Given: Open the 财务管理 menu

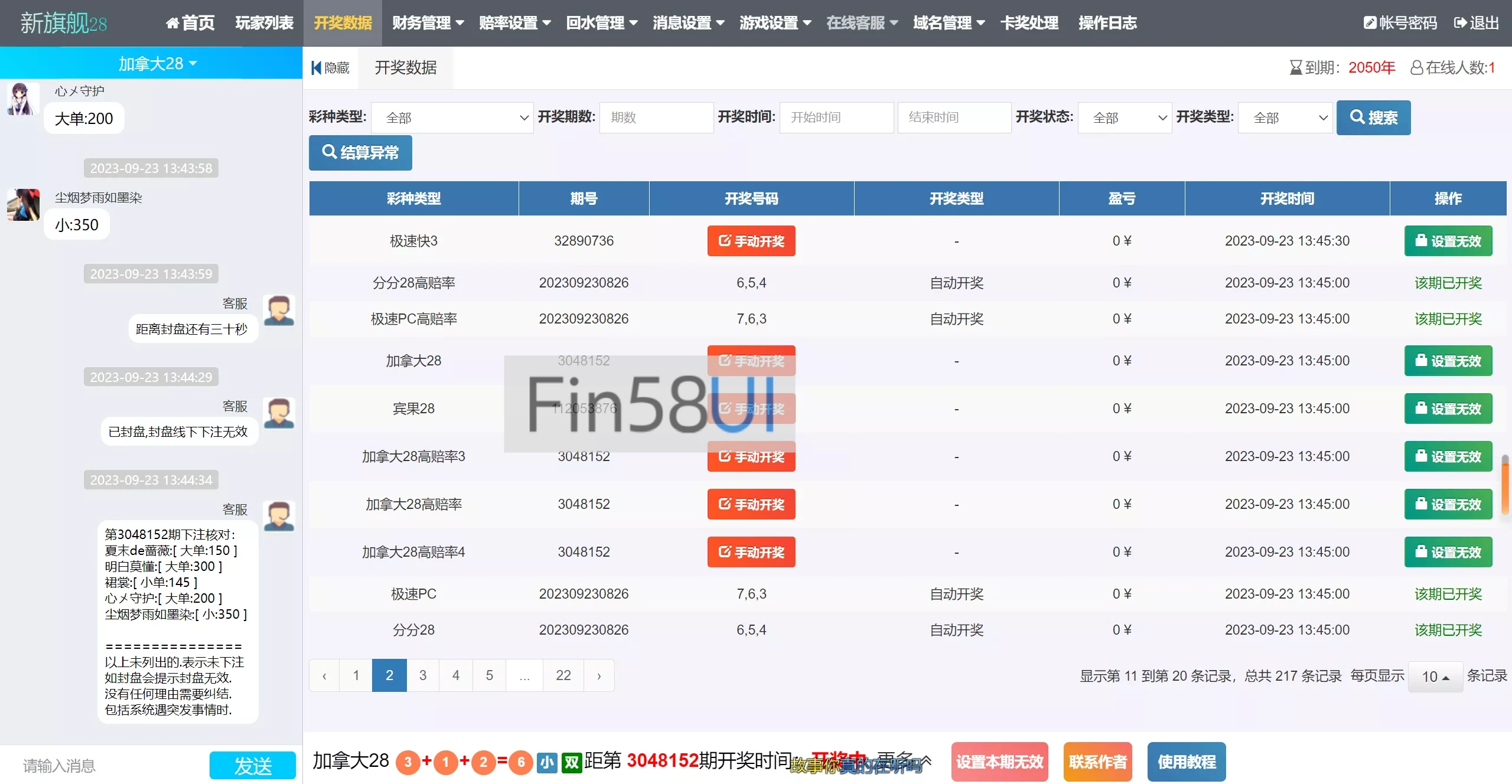Looking at the screenshot, I should (428, 23).
